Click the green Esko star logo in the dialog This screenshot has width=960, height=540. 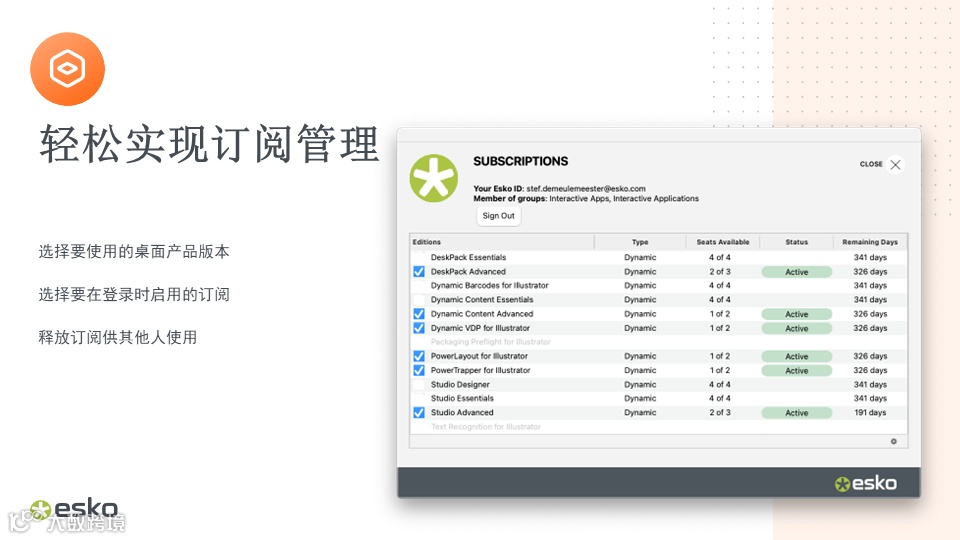point(433,178)
